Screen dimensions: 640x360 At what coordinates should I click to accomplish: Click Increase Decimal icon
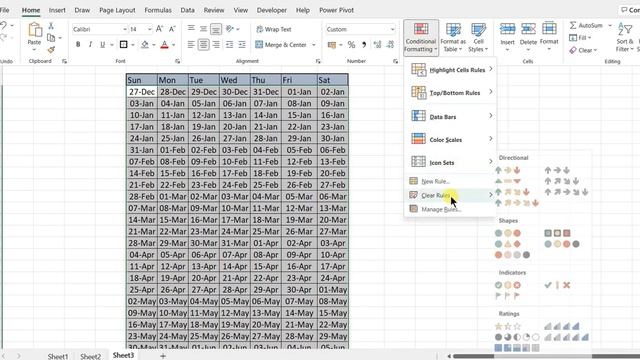tap(377, 45)
